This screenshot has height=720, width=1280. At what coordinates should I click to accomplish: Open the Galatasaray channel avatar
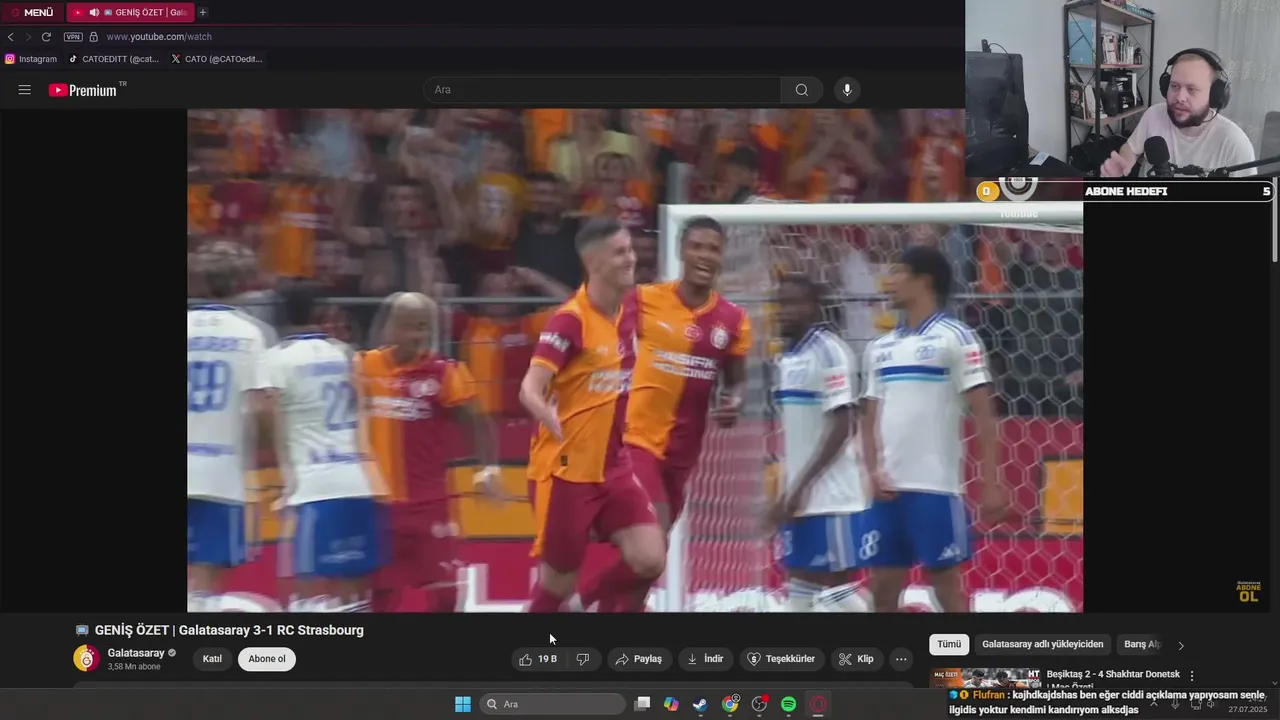(x=87, y=658)
